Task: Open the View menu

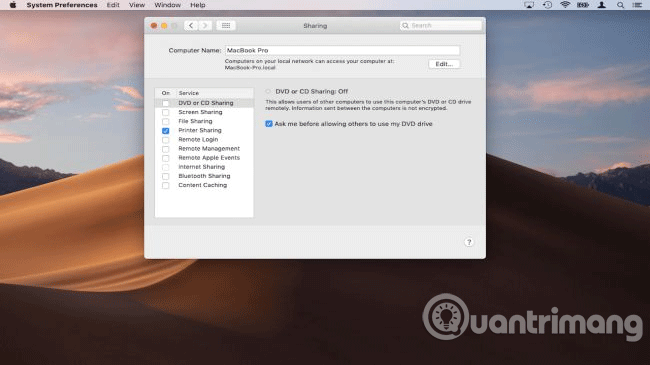Action: (137, 5)
